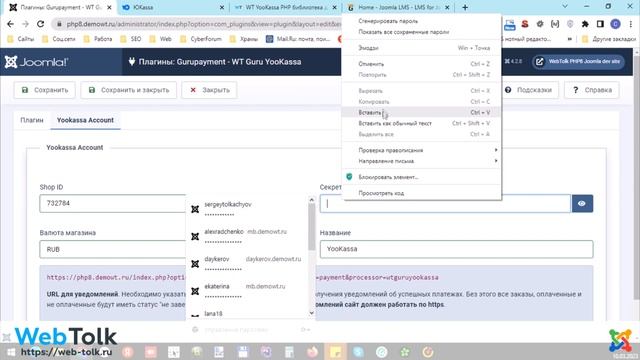Pick ekaterina saved password

247,291
